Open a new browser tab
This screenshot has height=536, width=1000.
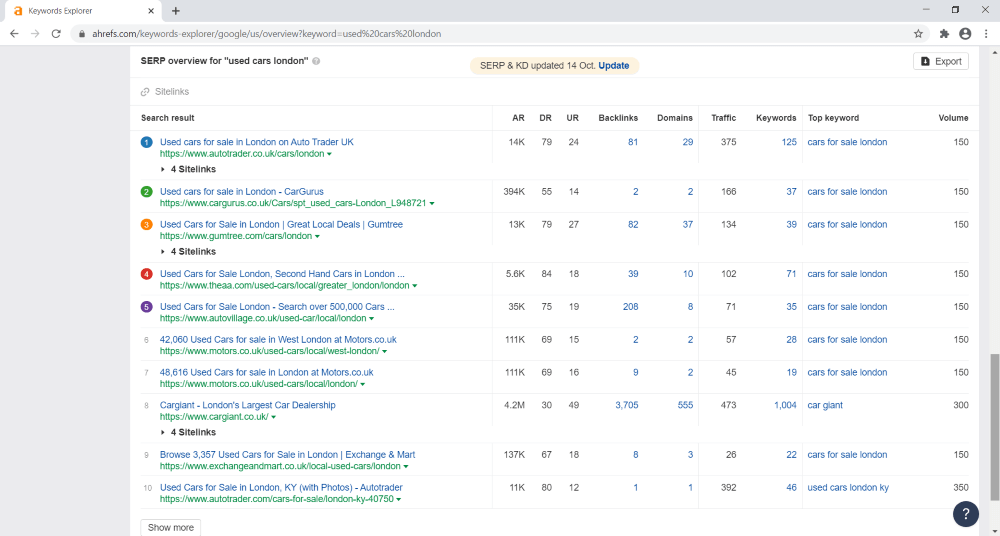point(176,10)
